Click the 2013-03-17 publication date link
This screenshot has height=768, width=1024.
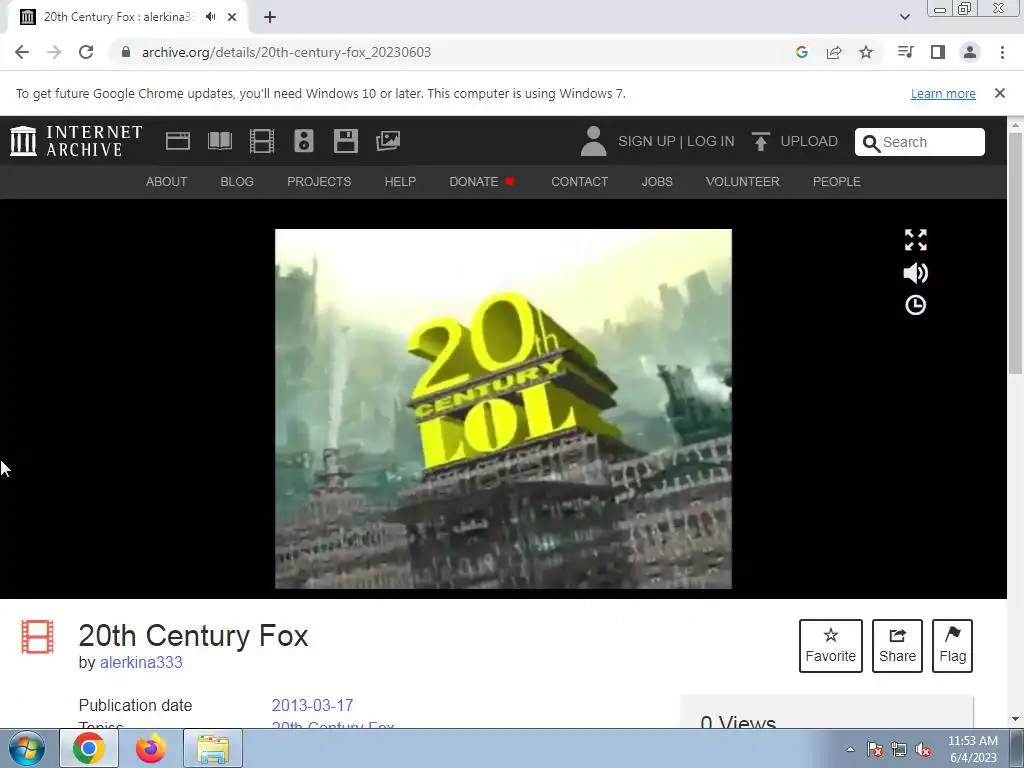click(x=312, y=705)
